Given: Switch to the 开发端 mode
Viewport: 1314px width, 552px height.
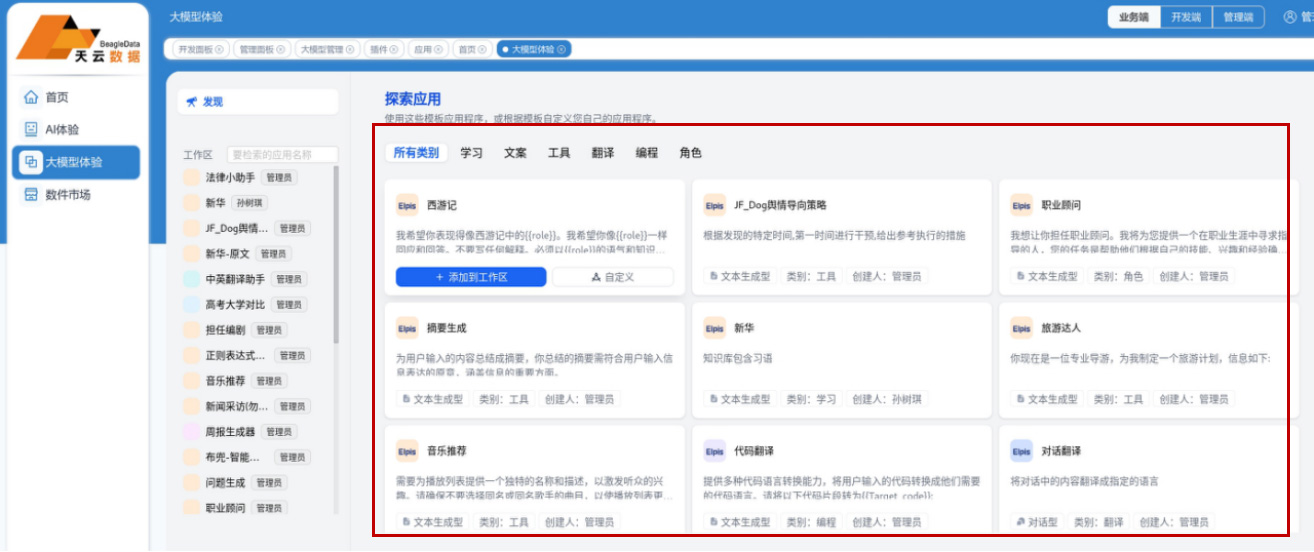Looking at the screenshot, I should [1186, 17].
